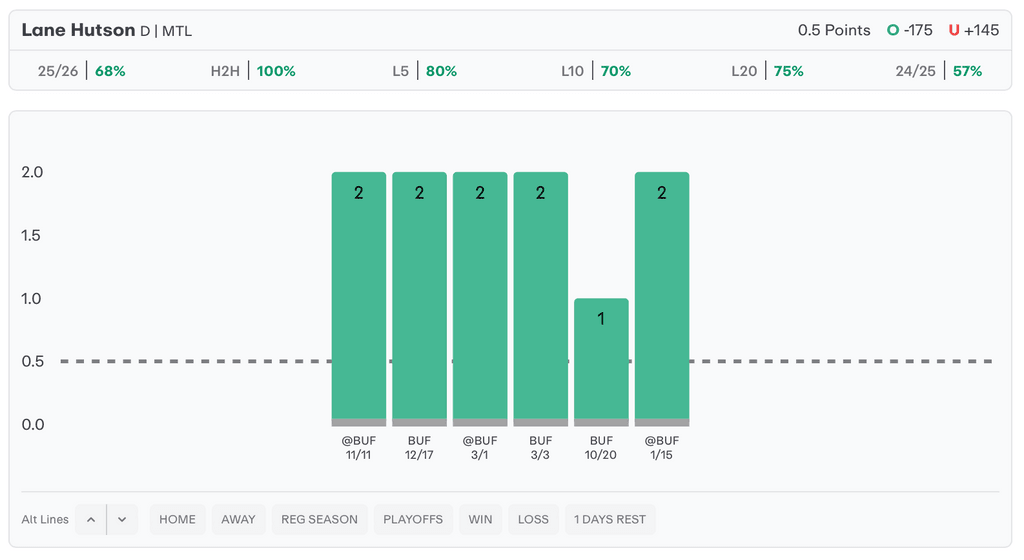Click the Alt Lines down arrow
This screenshot has width=1024, height=560.
point(122,519)
